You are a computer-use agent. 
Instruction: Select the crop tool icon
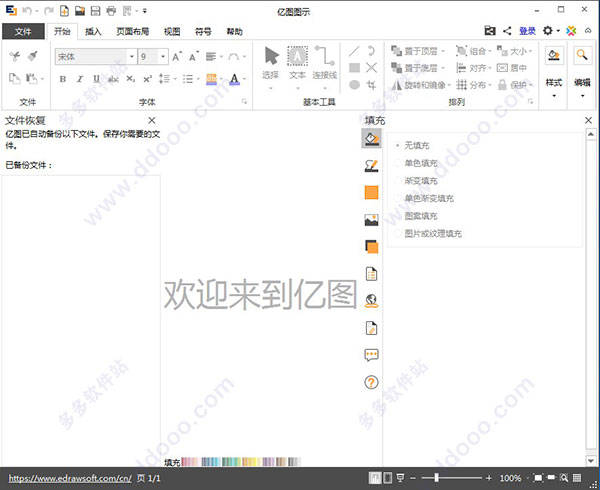click(371, 85)
